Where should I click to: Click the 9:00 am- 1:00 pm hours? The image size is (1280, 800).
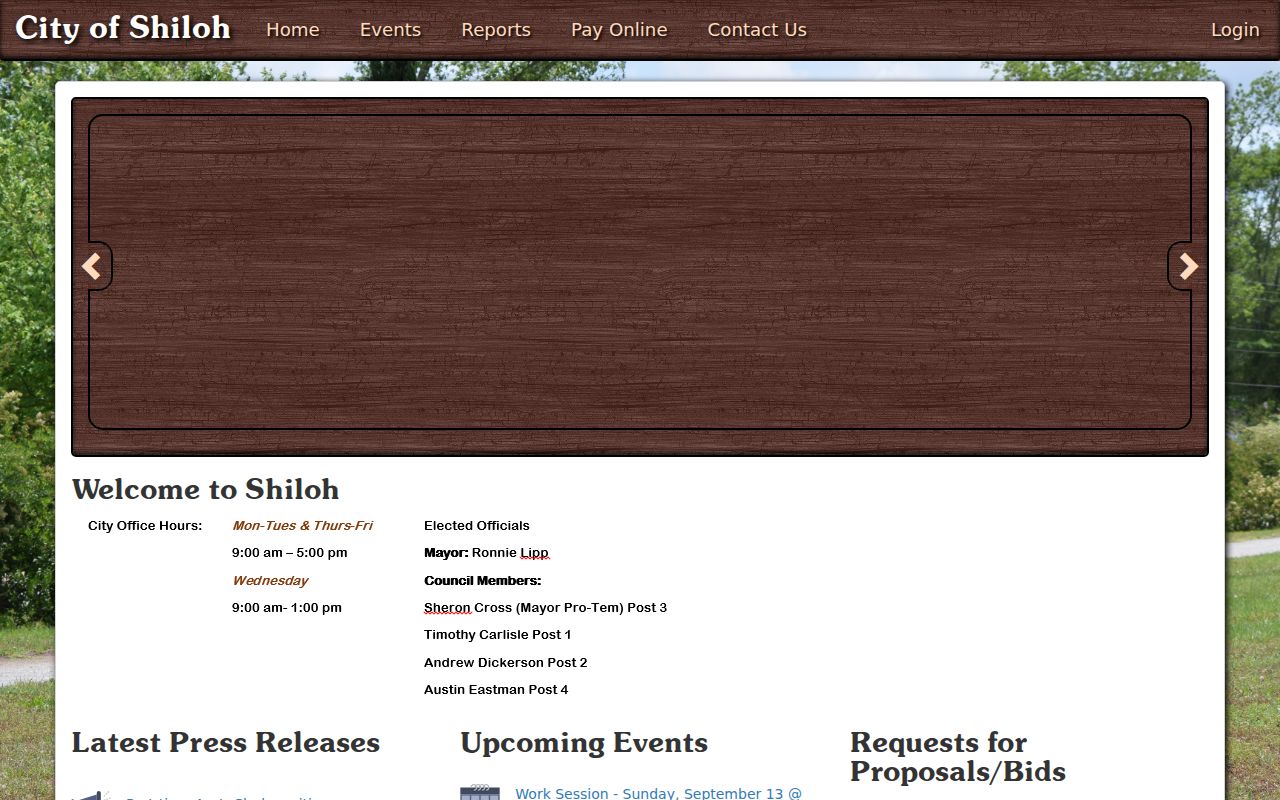tap(287, 607)
